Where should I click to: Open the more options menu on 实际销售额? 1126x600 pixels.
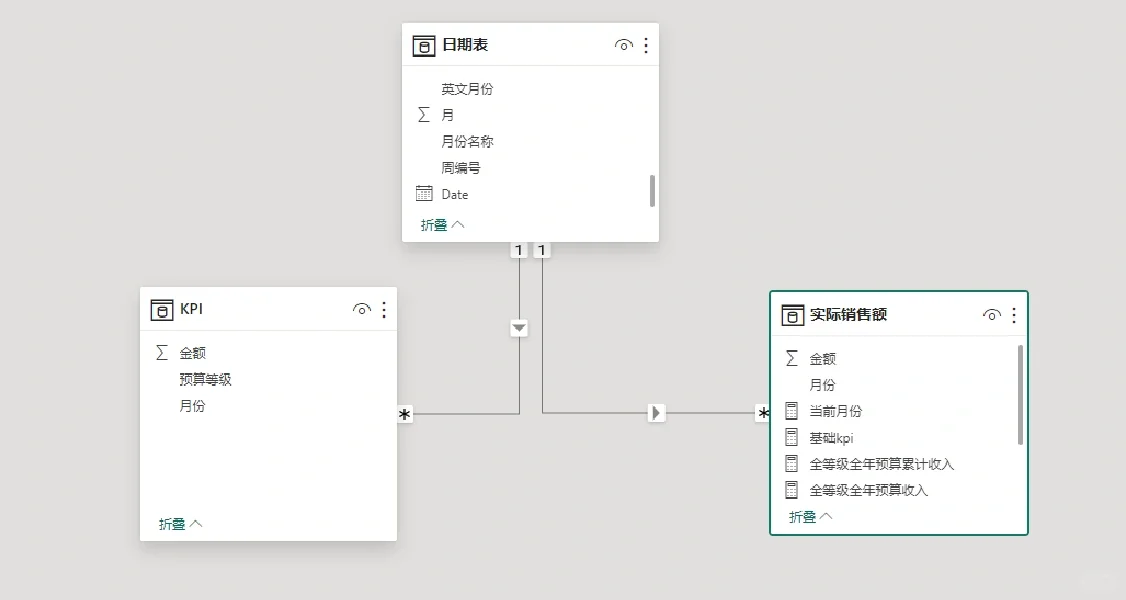[1014, 314]
